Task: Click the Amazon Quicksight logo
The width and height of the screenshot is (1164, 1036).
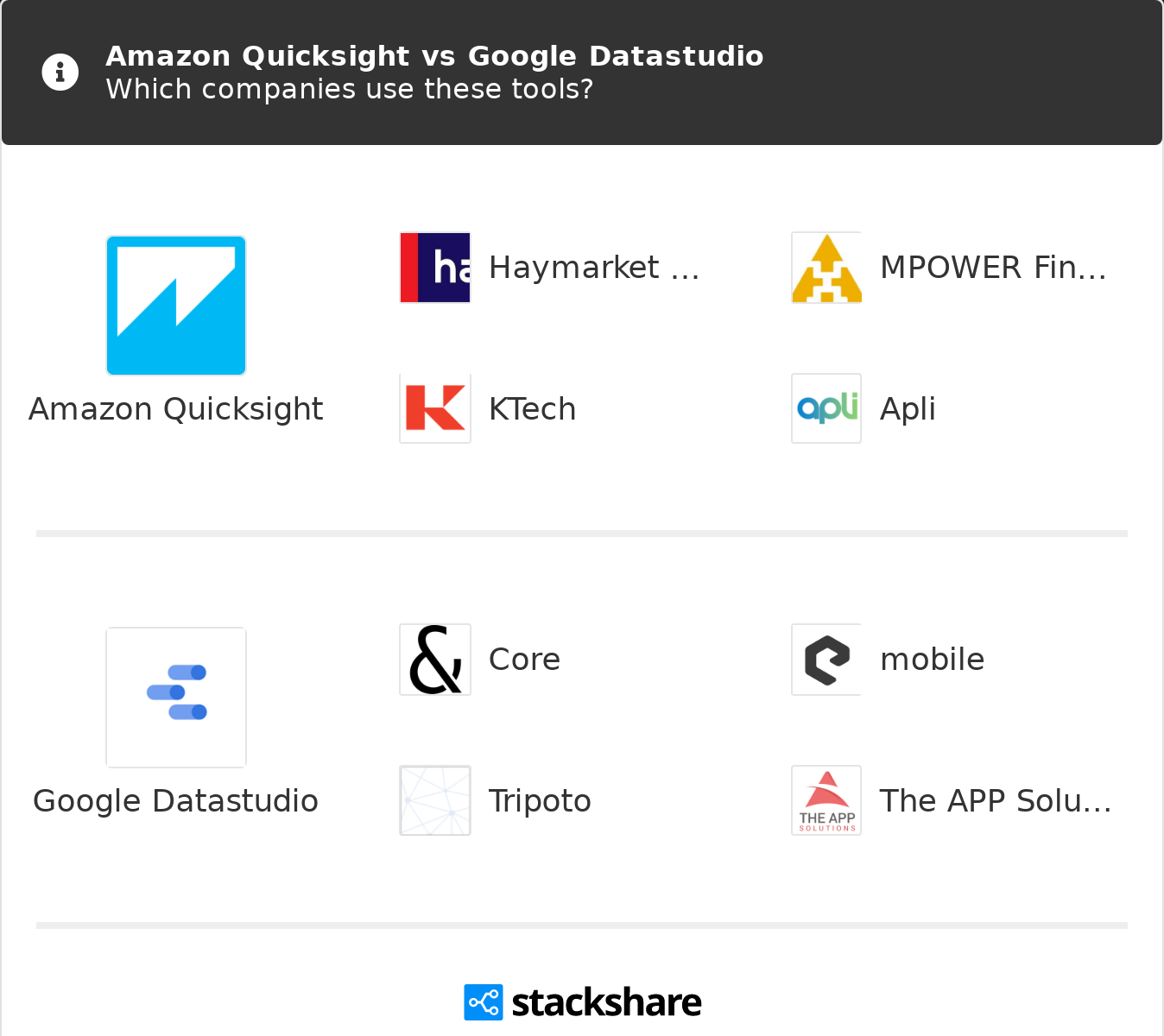Action: point(176,306)
